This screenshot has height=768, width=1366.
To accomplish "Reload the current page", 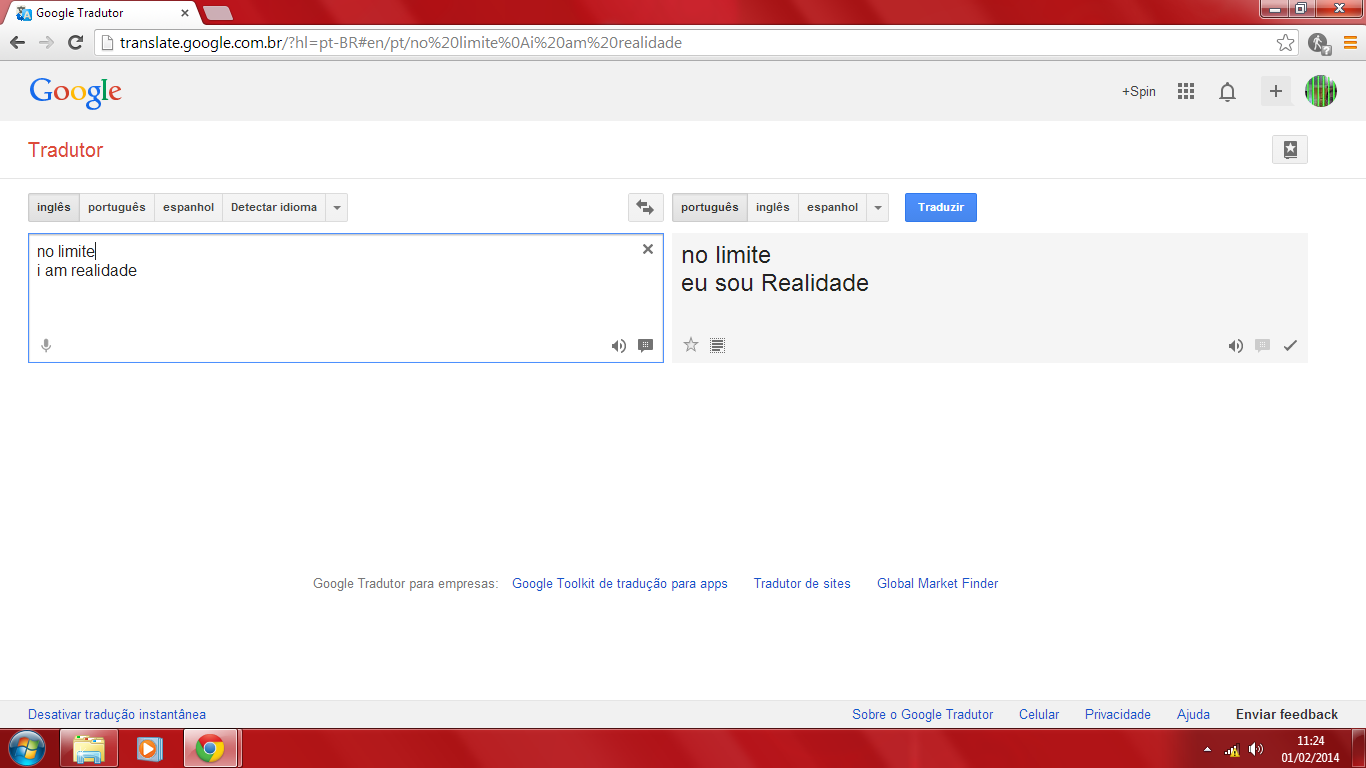I will pos(75,43).
